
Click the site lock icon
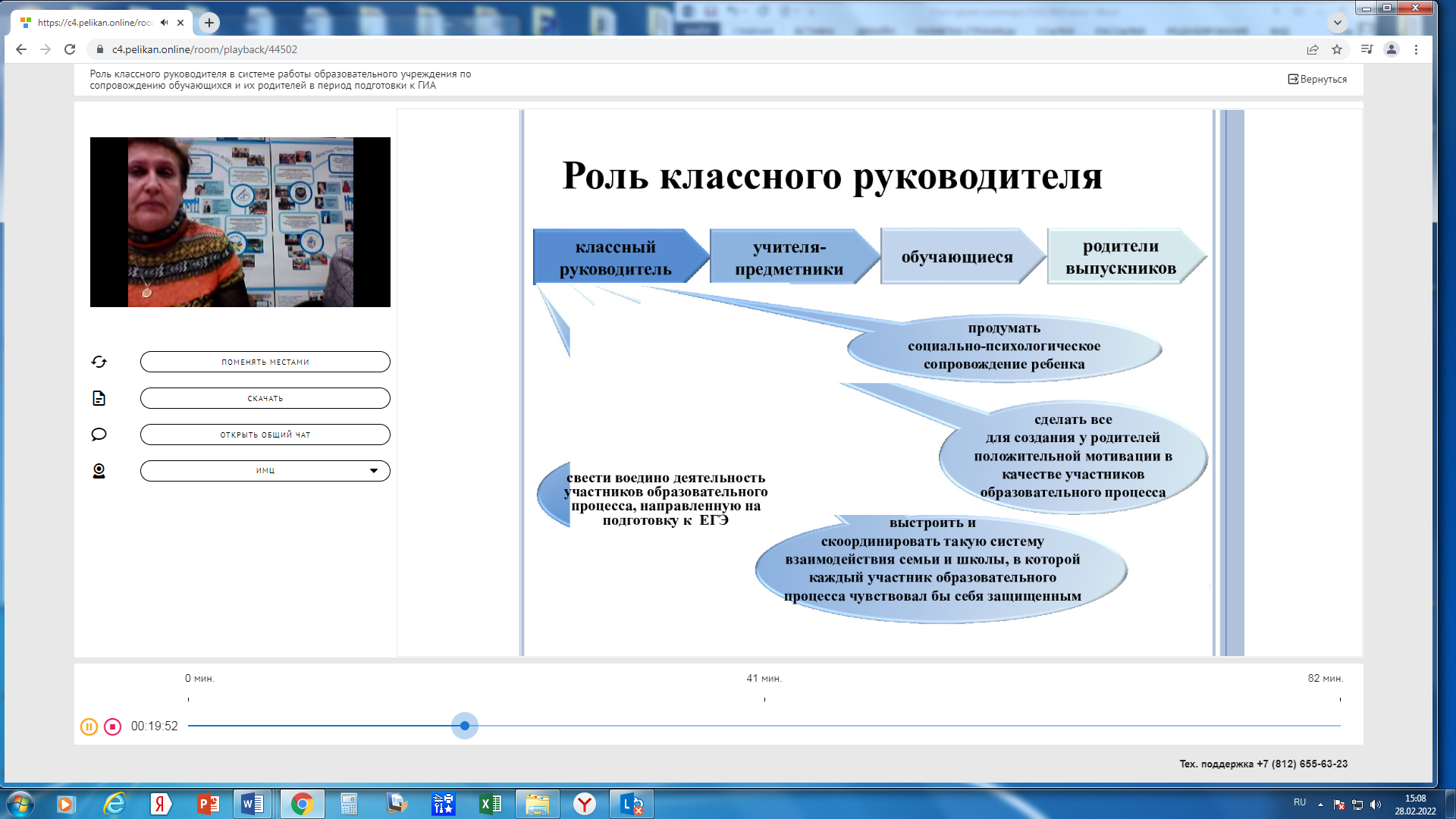[99, 49]
